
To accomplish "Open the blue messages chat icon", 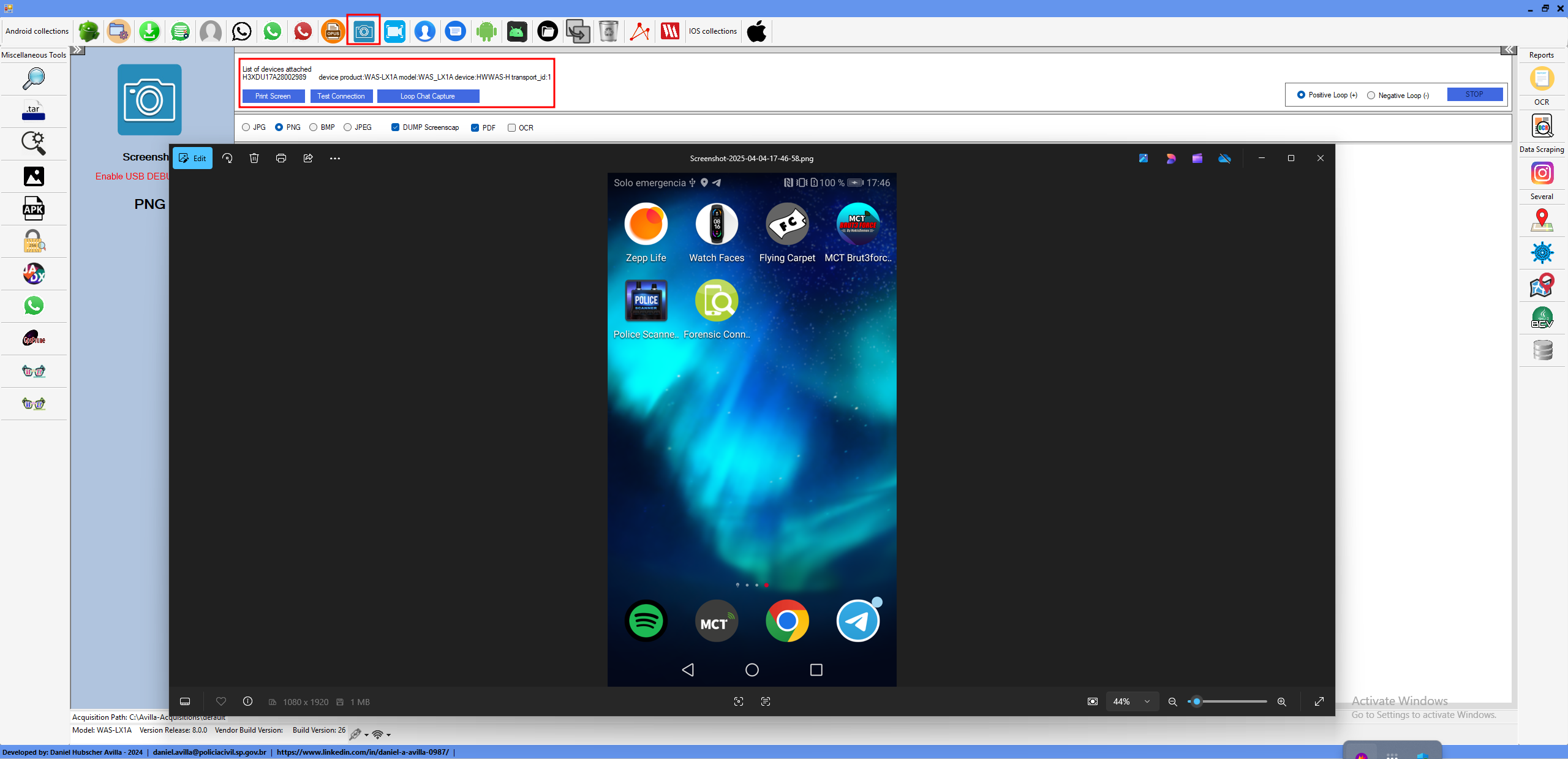I will (455, 31).
